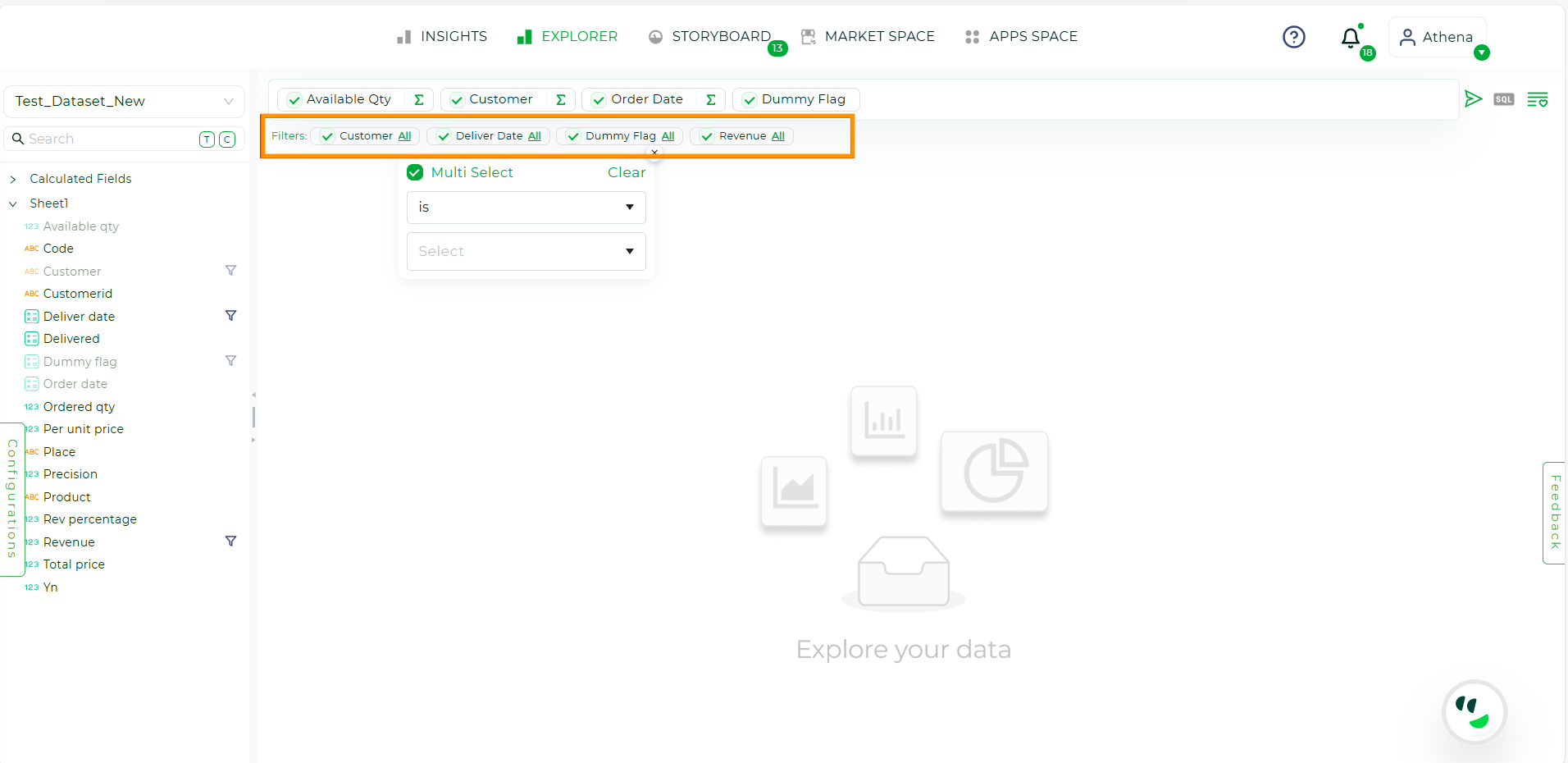This screenshot has height=763, width=1568.
Task: Click inside the Search field
Action: [x=107, y=139]
